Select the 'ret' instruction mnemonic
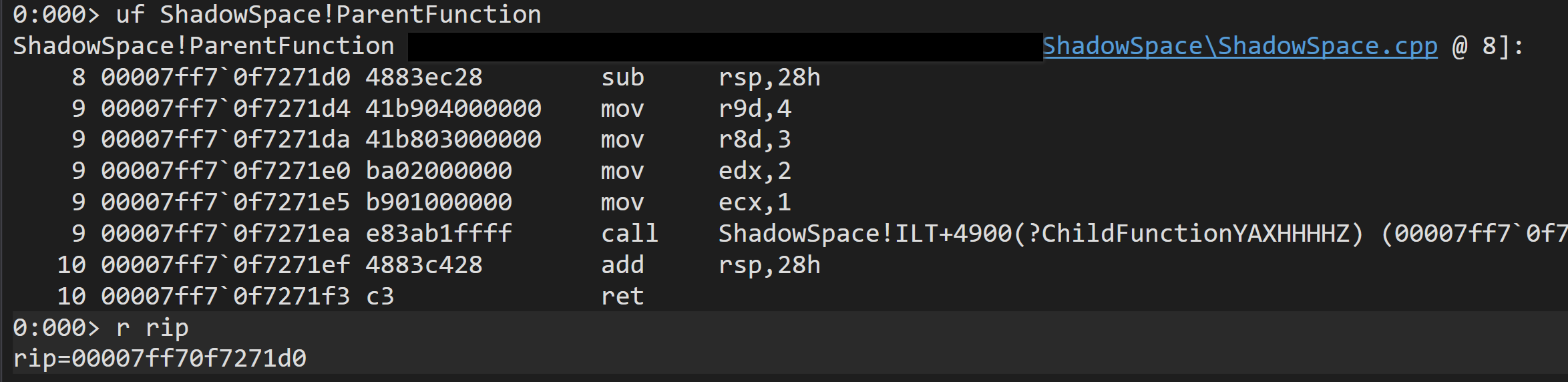The height and width of the screenshot is (382, 1568). pos(622,296)
